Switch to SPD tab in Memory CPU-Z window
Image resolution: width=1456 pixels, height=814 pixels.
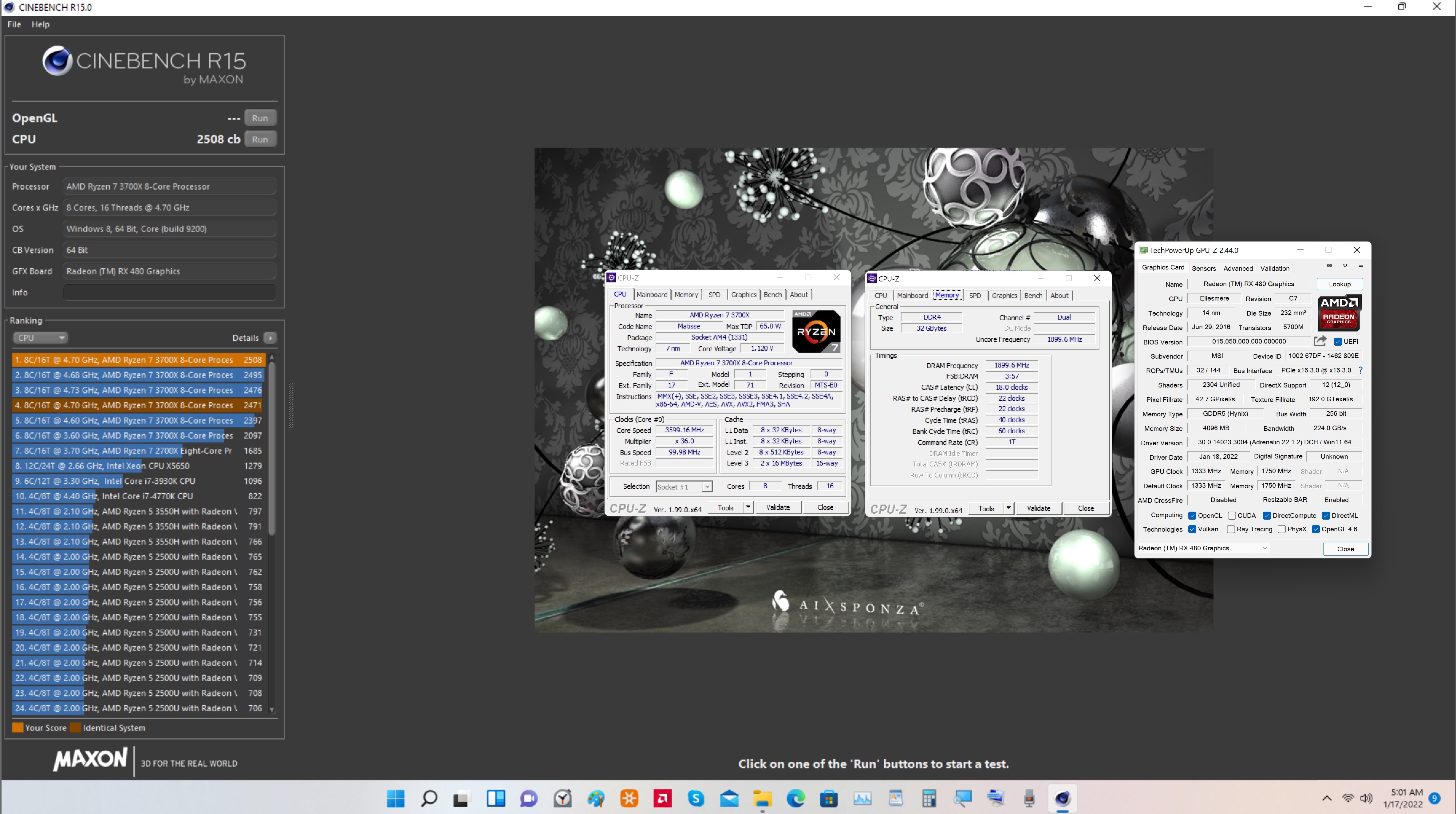tap(975, 295)
